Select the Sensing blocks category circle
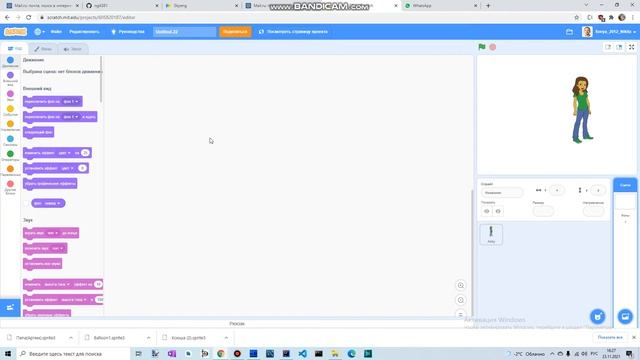Screen dimensions: 640x360 [x=10, y=139]
